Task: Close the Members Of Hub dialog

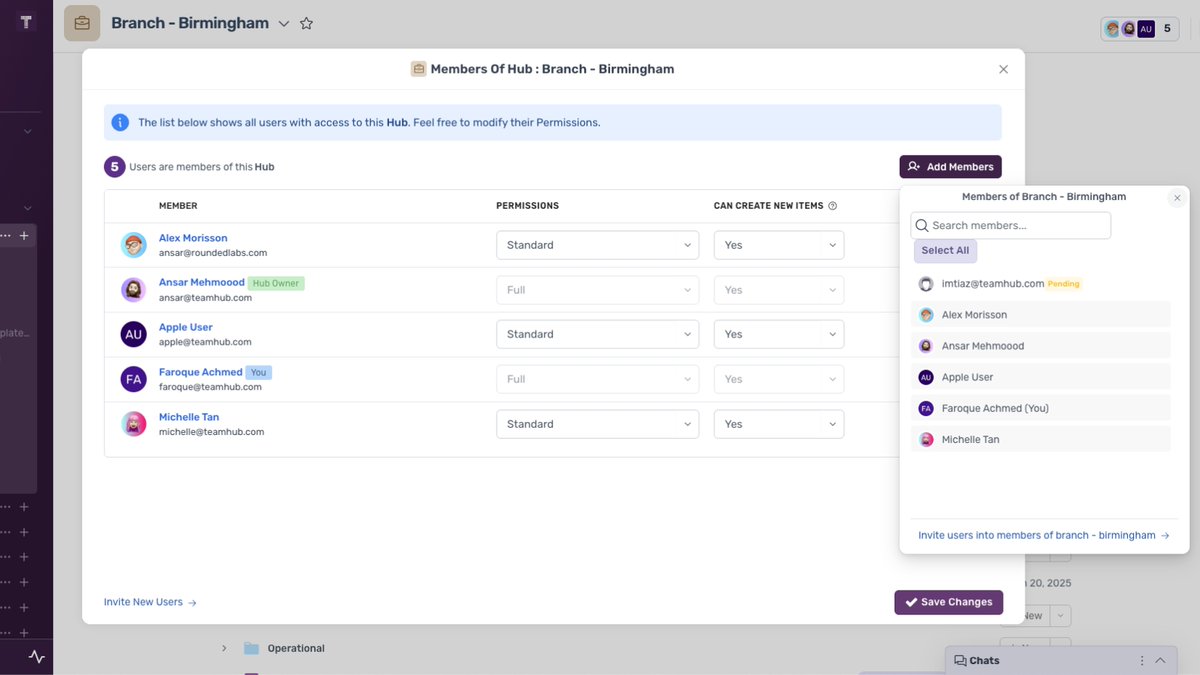Action: coord(1004,69)
